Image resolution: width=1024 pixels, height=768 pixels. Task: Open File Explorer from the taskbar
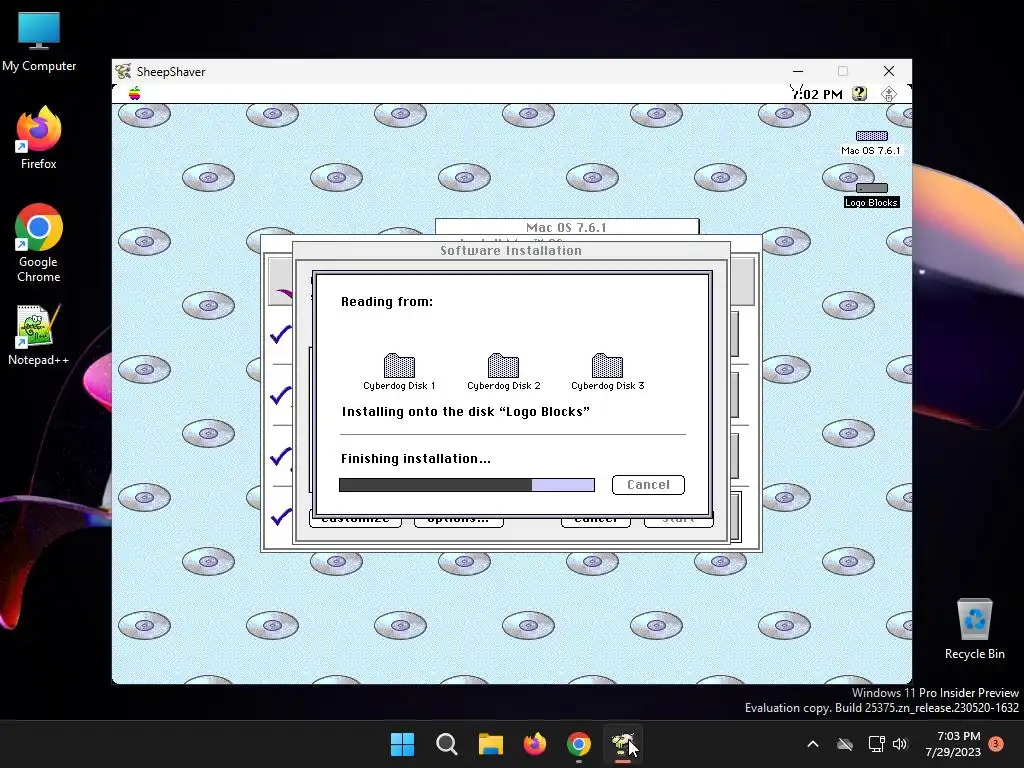(490, 744)
